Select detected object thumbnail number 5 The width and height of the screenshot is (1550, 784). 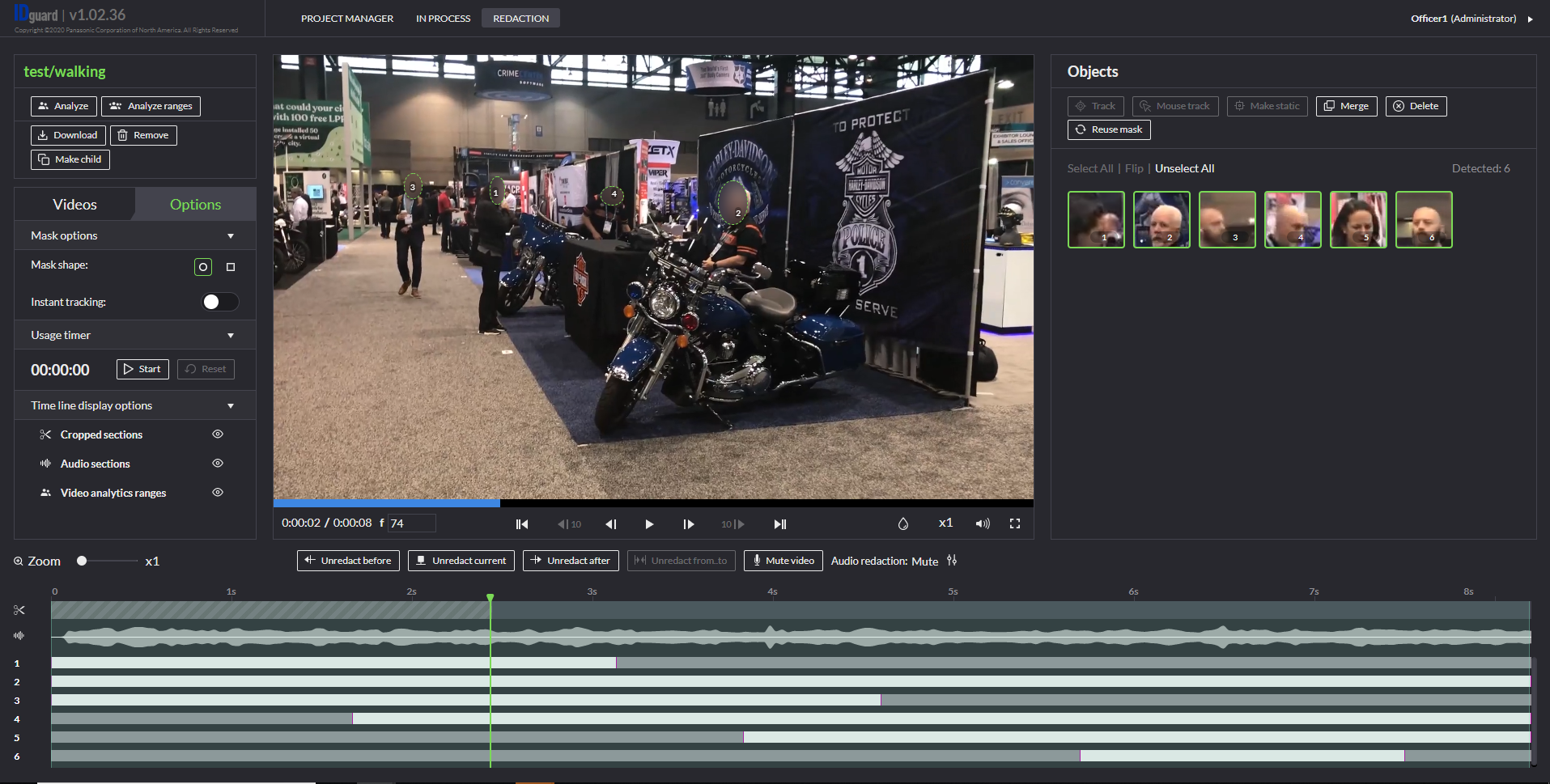point(1358,219)
